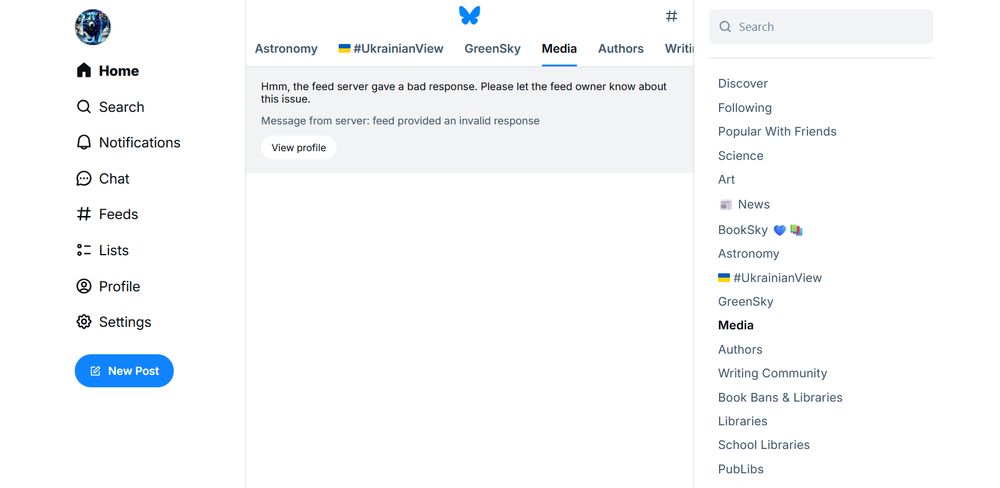This screenshot has width=1000, height=488.
Task: Switch to the Authors tab
Action: coord(621,48)
